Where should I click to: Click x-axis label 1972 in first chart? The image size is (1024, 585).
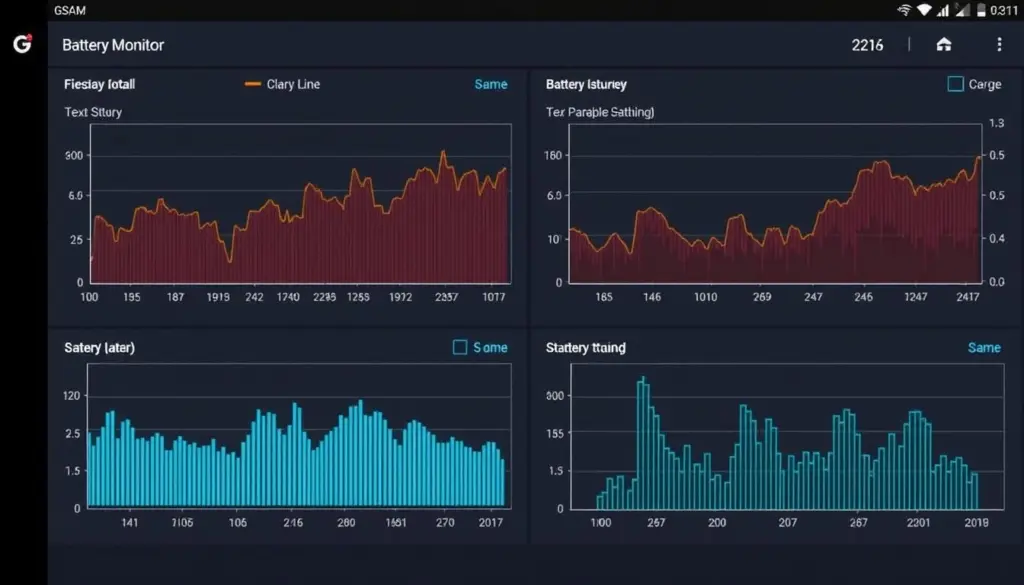click(400, 297)
